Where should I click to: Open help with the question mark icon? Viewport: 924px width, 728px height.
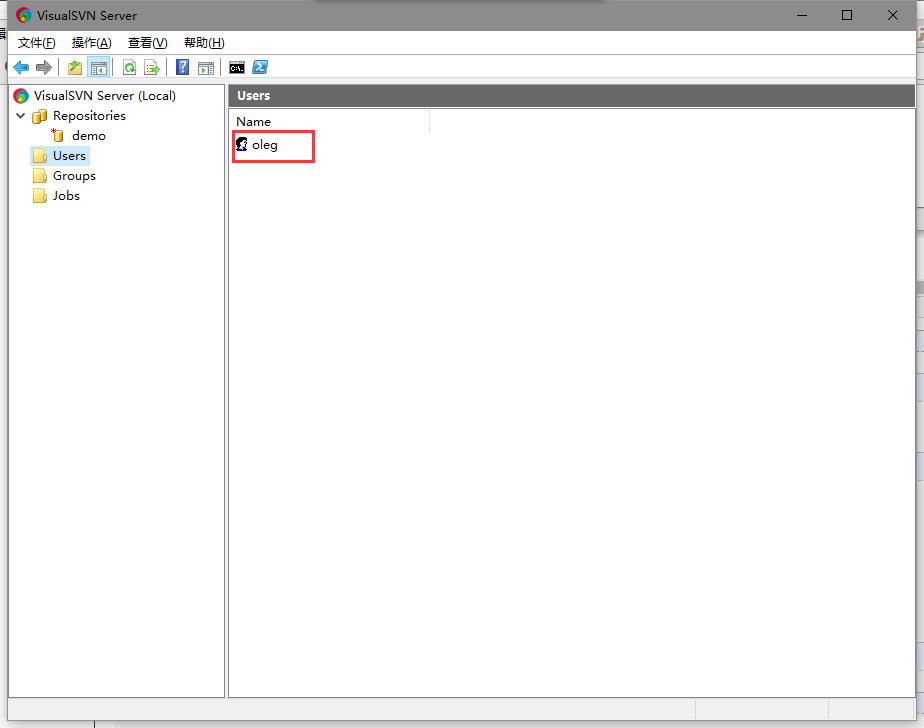point(183,68)
